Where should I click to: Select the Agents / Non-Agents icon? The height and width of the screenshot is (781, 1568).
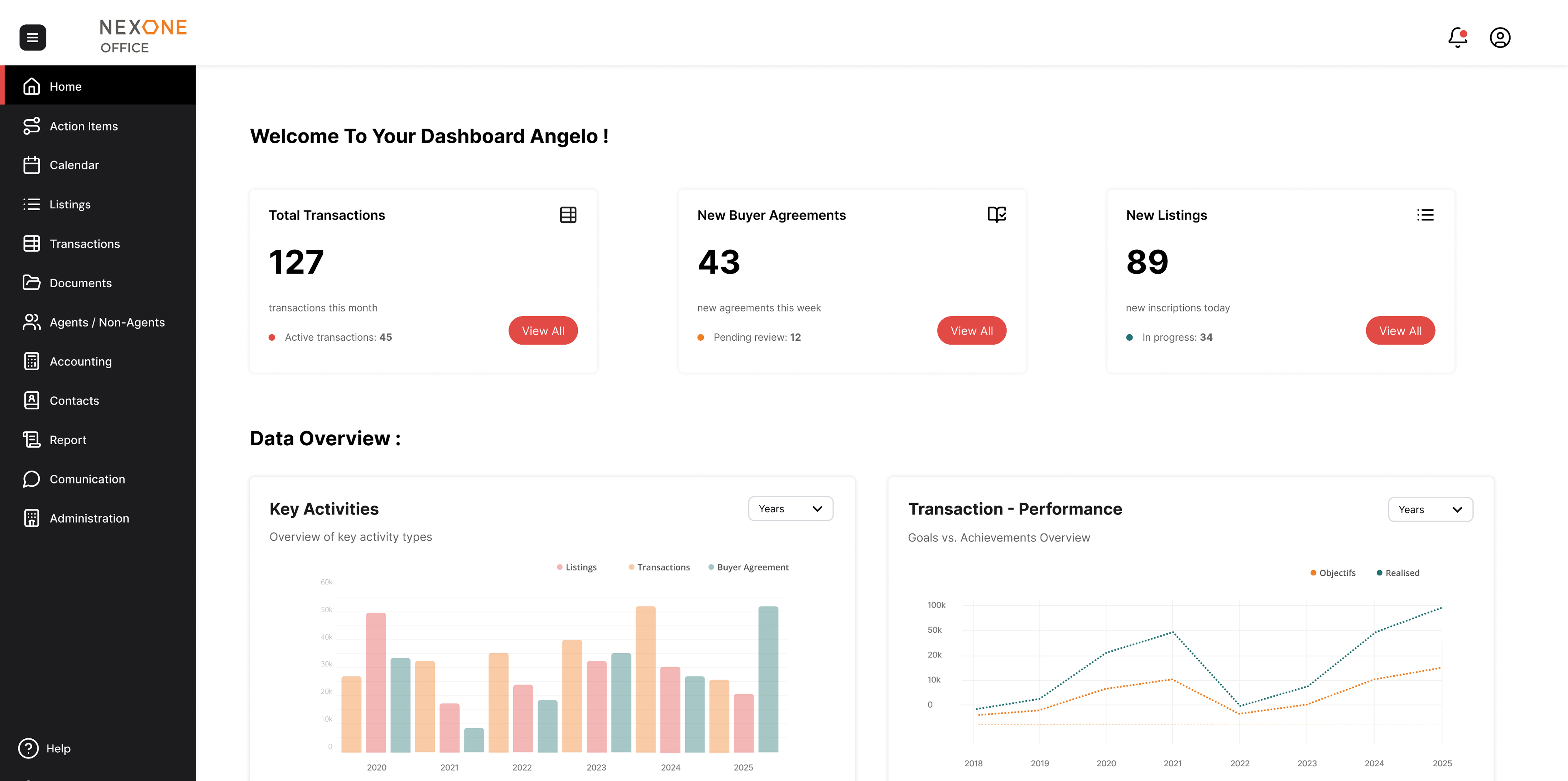[x=32, y=322]
